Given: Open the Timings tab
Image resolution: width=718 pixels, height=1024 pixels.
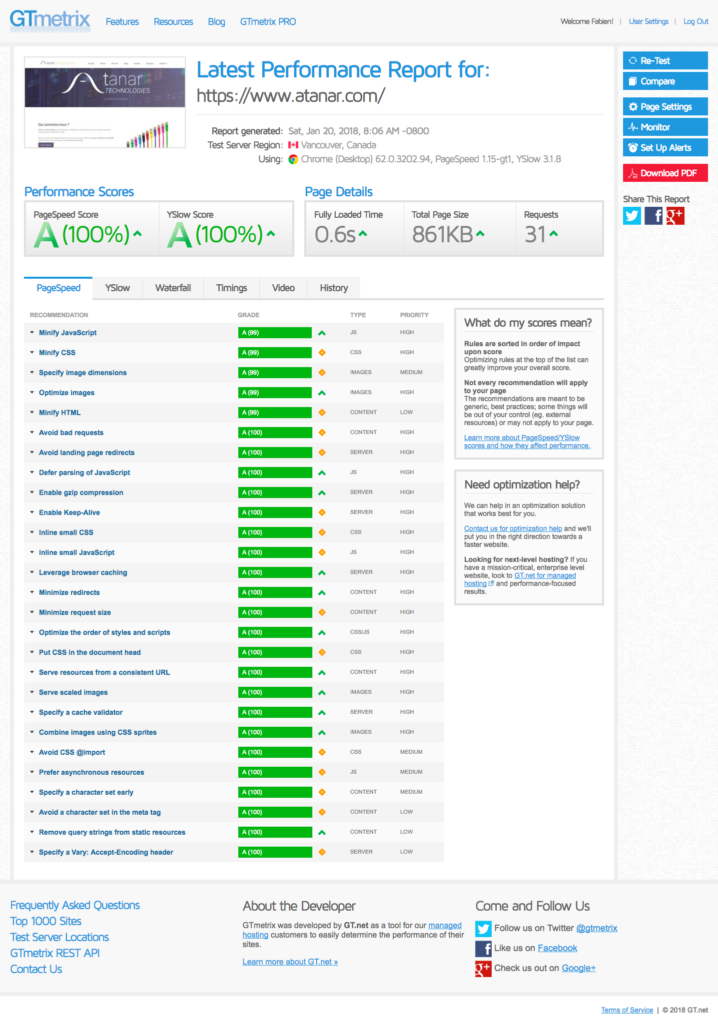Looking at the screenshot, I should (x=232, y=288).
